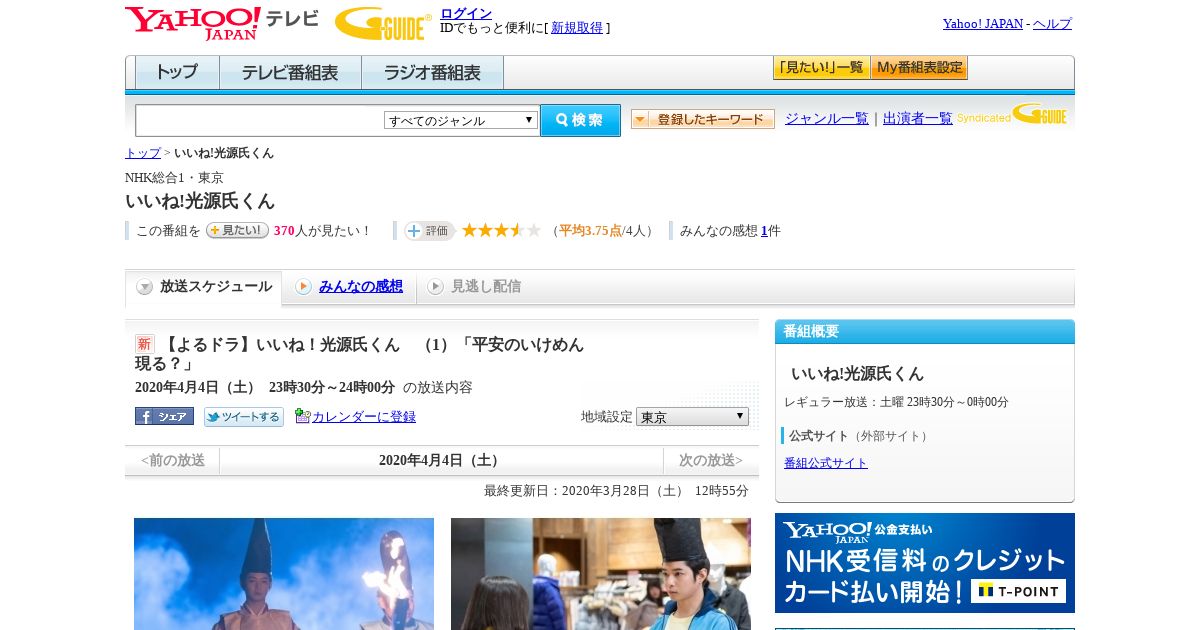
Task: Click the 番組概要 panel header
Action: (x=925, y=332)
